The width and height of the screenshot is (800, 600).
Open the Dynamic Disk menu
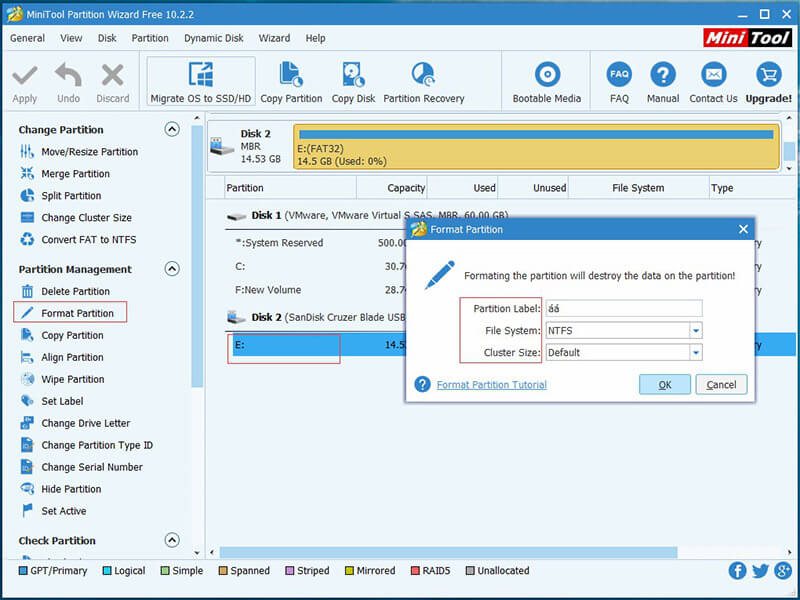[214, 38]
